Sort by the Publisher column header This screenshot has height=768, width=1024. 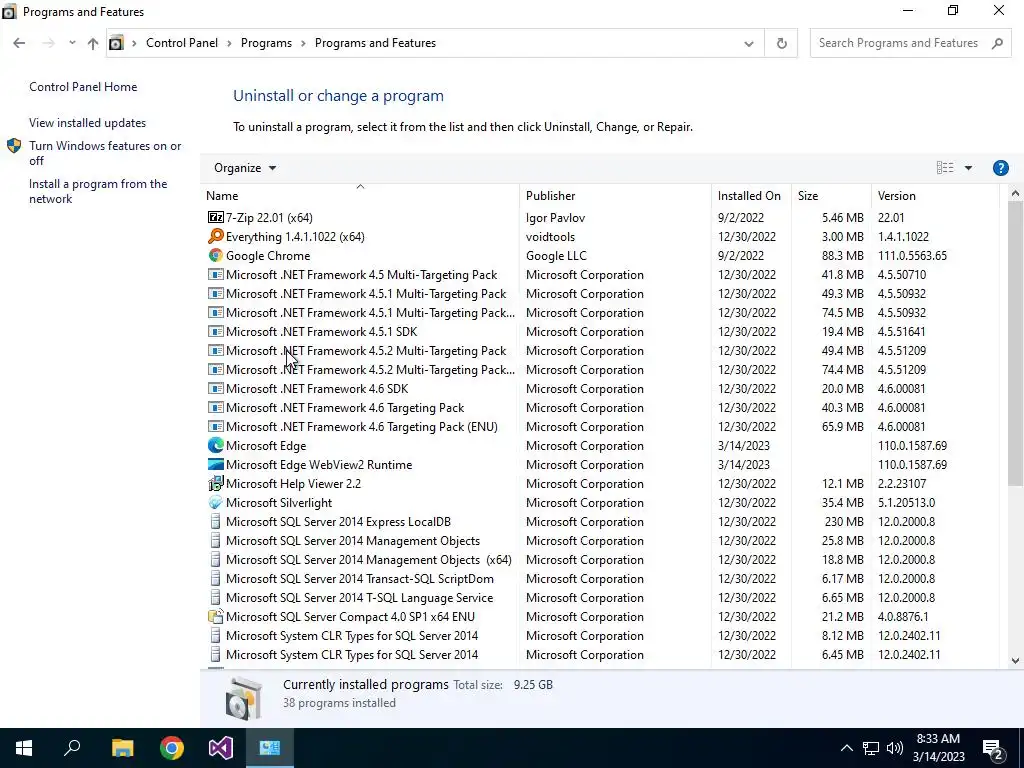point(616,195)
